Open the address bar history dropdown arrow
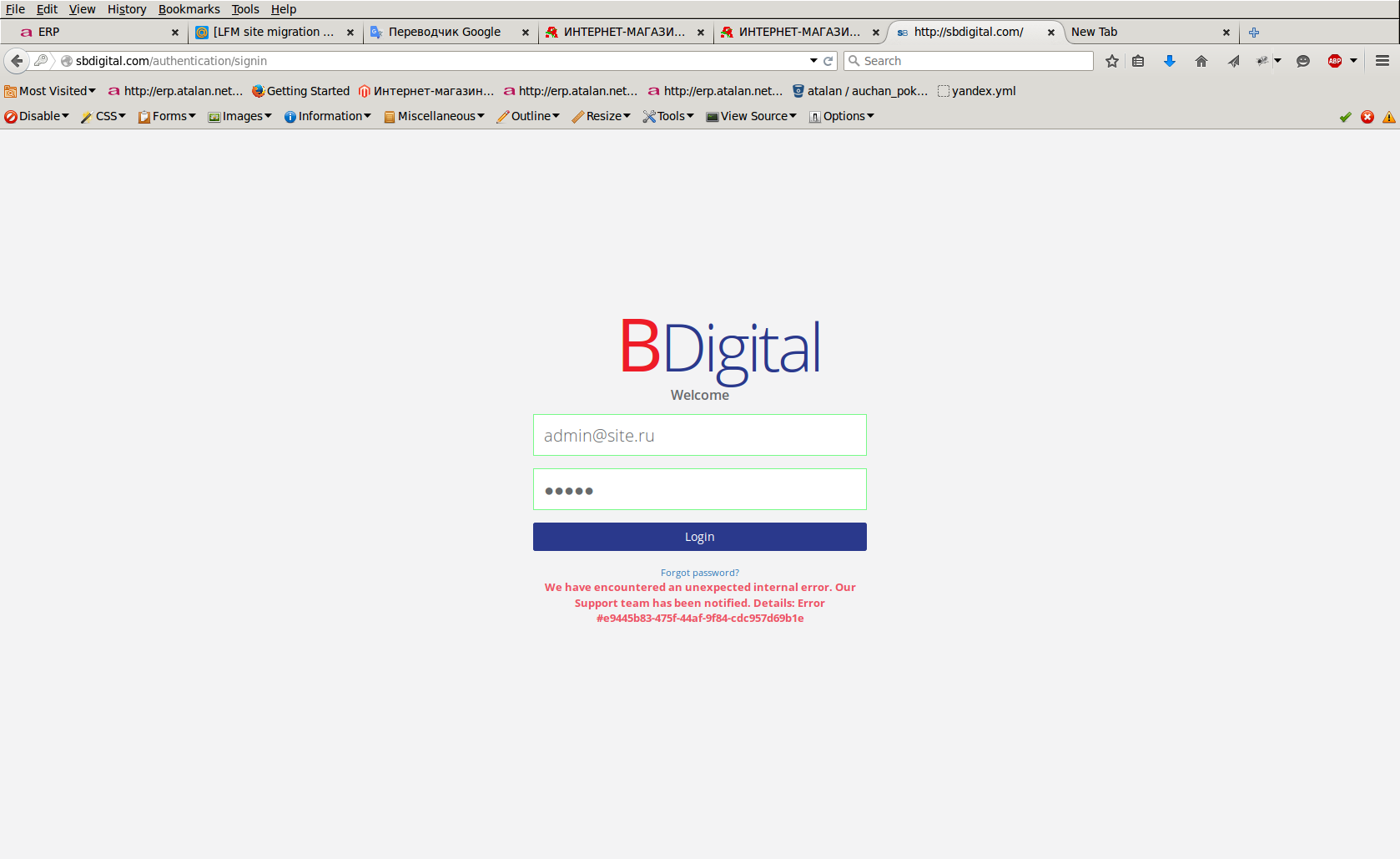Screen dimensions: 1400x859 (x=813, y=61)
